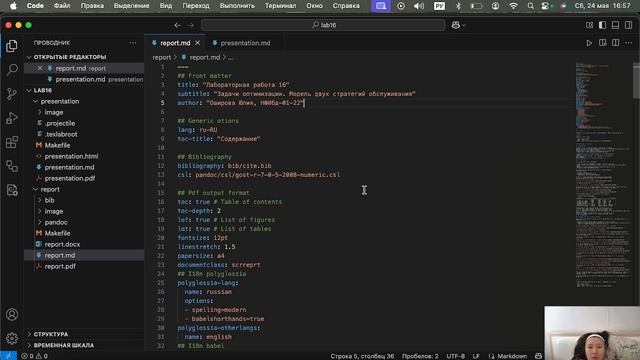This screenshot has width=640, height=360.
Task: Close the report.md tab
Action: click(x=198, y=43)
